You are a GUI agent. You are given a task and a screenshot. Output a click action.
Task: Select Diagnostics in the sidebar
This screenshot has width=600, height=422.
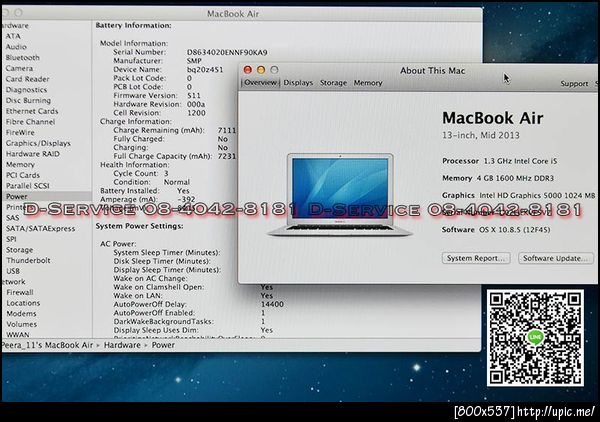(26, 90)
